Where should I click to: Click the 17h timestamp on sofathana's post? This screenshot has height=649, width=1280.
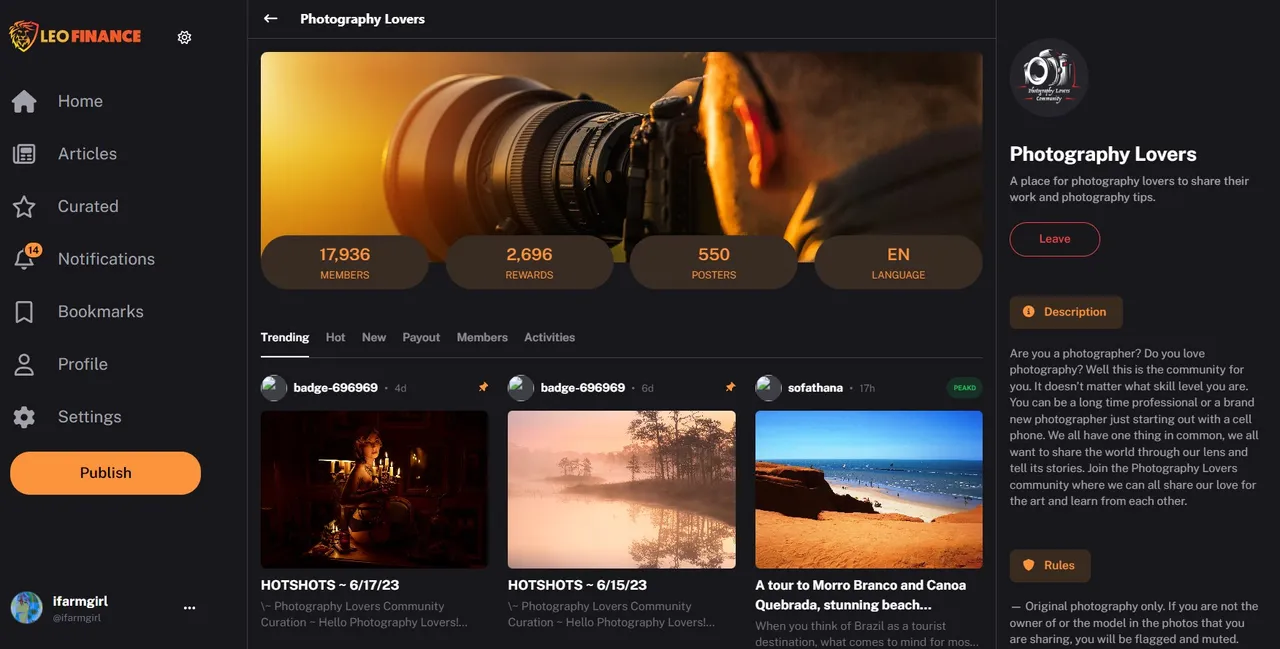pos(867,388)
